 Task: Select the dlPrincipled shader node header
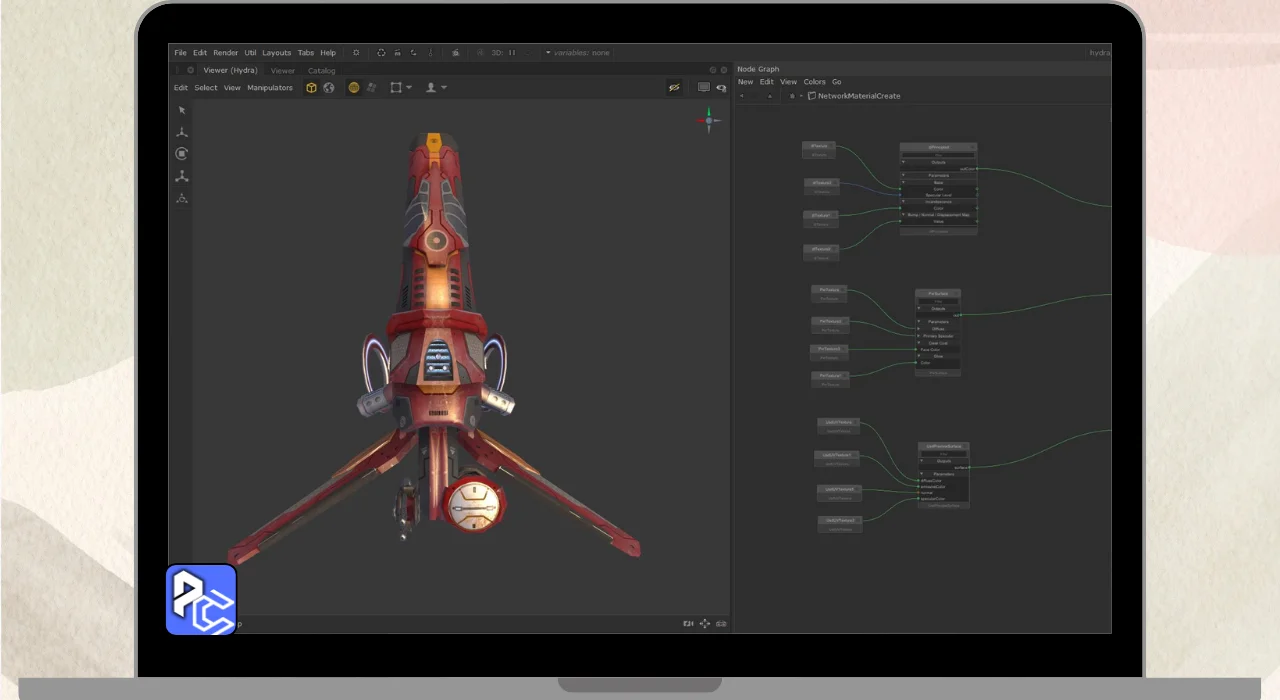(x=938, y=147)
